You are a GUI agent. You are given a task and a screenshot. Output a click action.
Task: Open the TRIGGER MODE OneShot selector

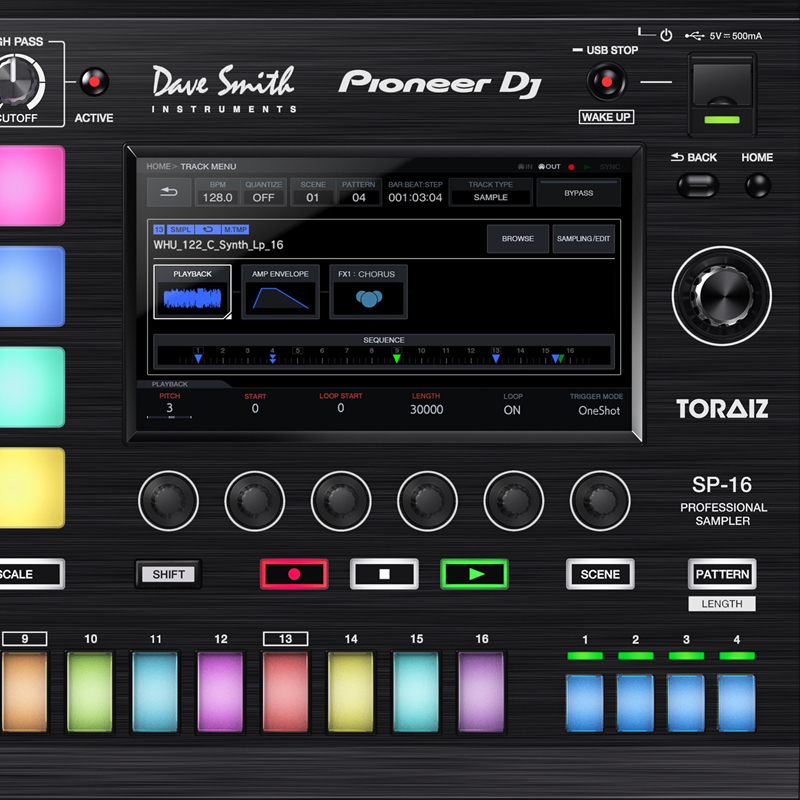pyautogui.click(x=600, y=409)
